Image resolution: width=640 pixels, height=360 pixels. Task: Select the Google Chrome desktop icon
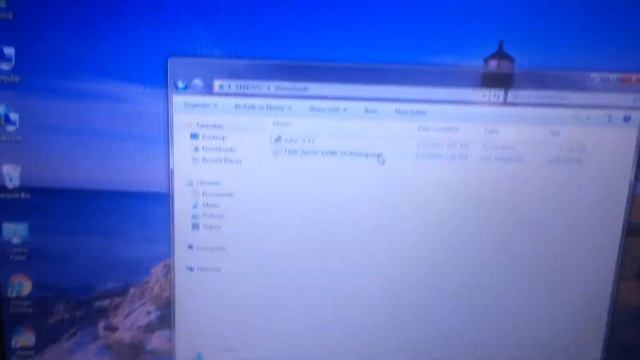[20, 293]
